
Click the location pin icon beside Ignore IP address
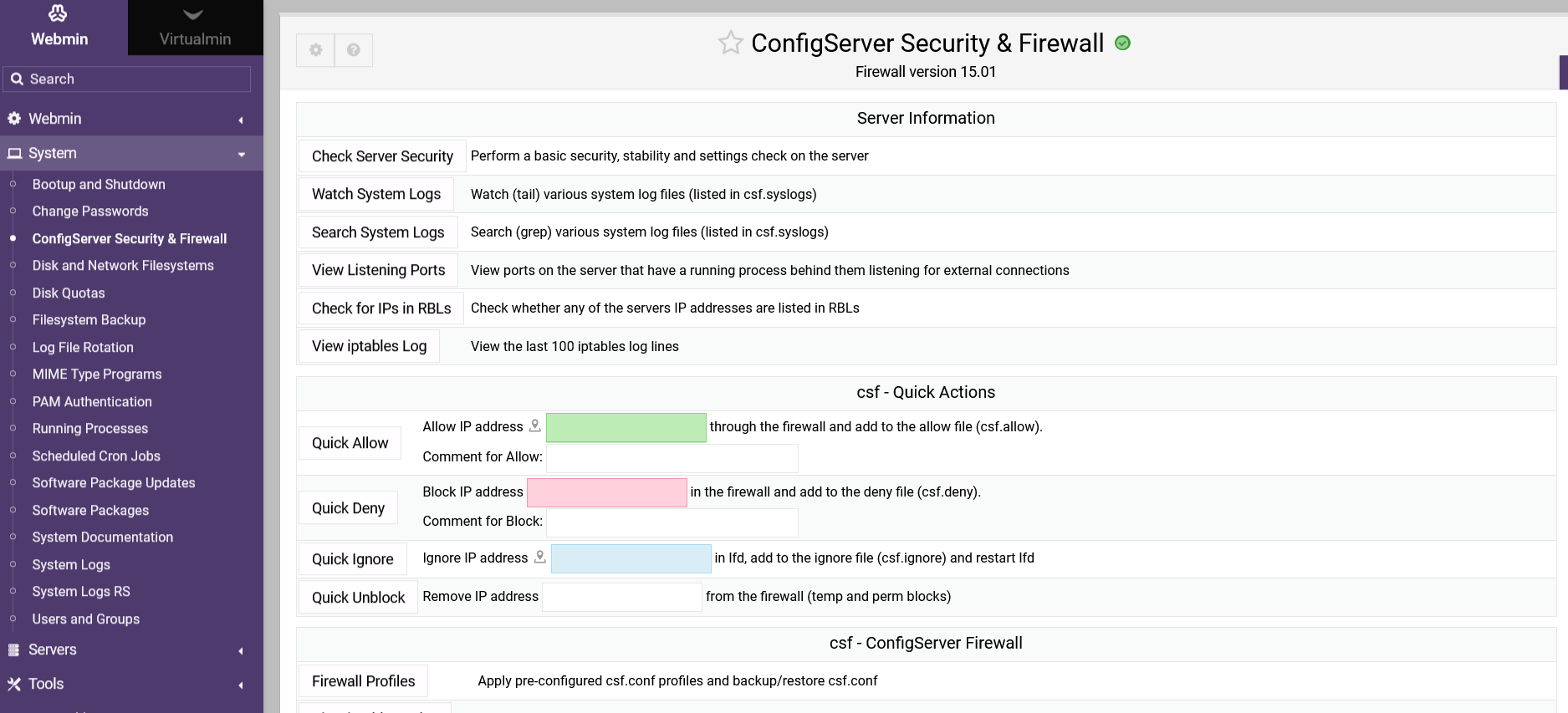[540, 558]
